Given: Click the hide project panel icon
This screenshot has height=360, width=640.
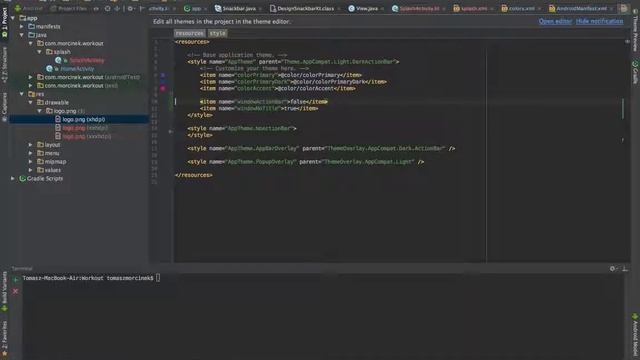Looking at the screenshot, I should (142, 8).
